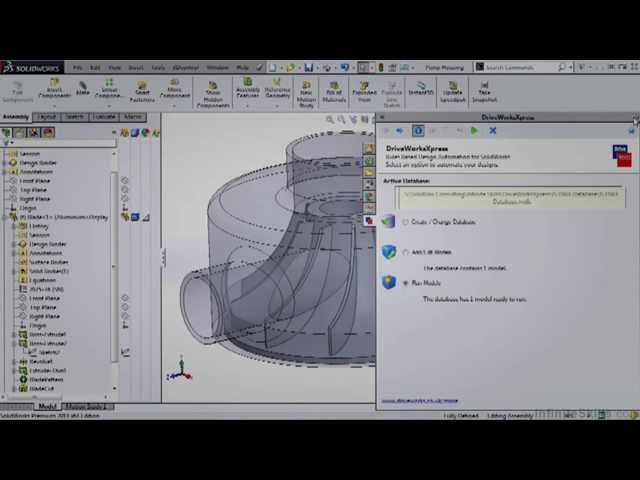The height and width of the screenshot is (480, 640).
Task: Select the Surface Bodies folder
Action: 44,262
